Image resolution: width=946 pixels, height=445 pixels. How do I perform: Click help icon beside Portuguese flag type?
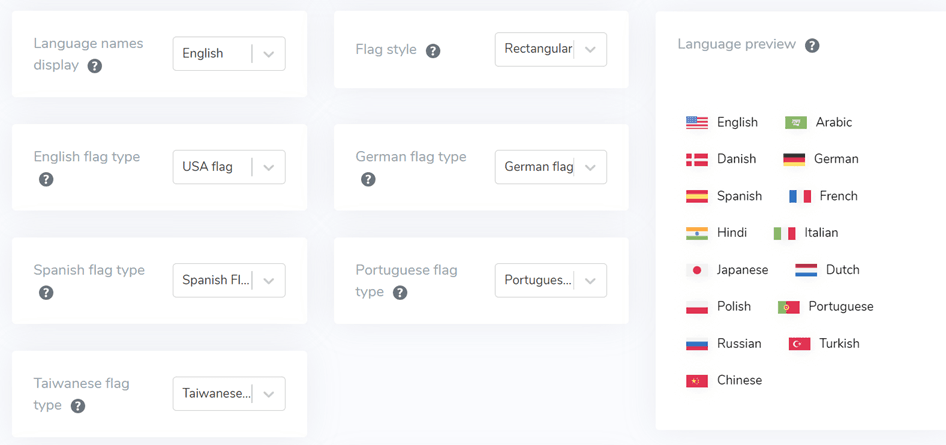pos(399,293)
